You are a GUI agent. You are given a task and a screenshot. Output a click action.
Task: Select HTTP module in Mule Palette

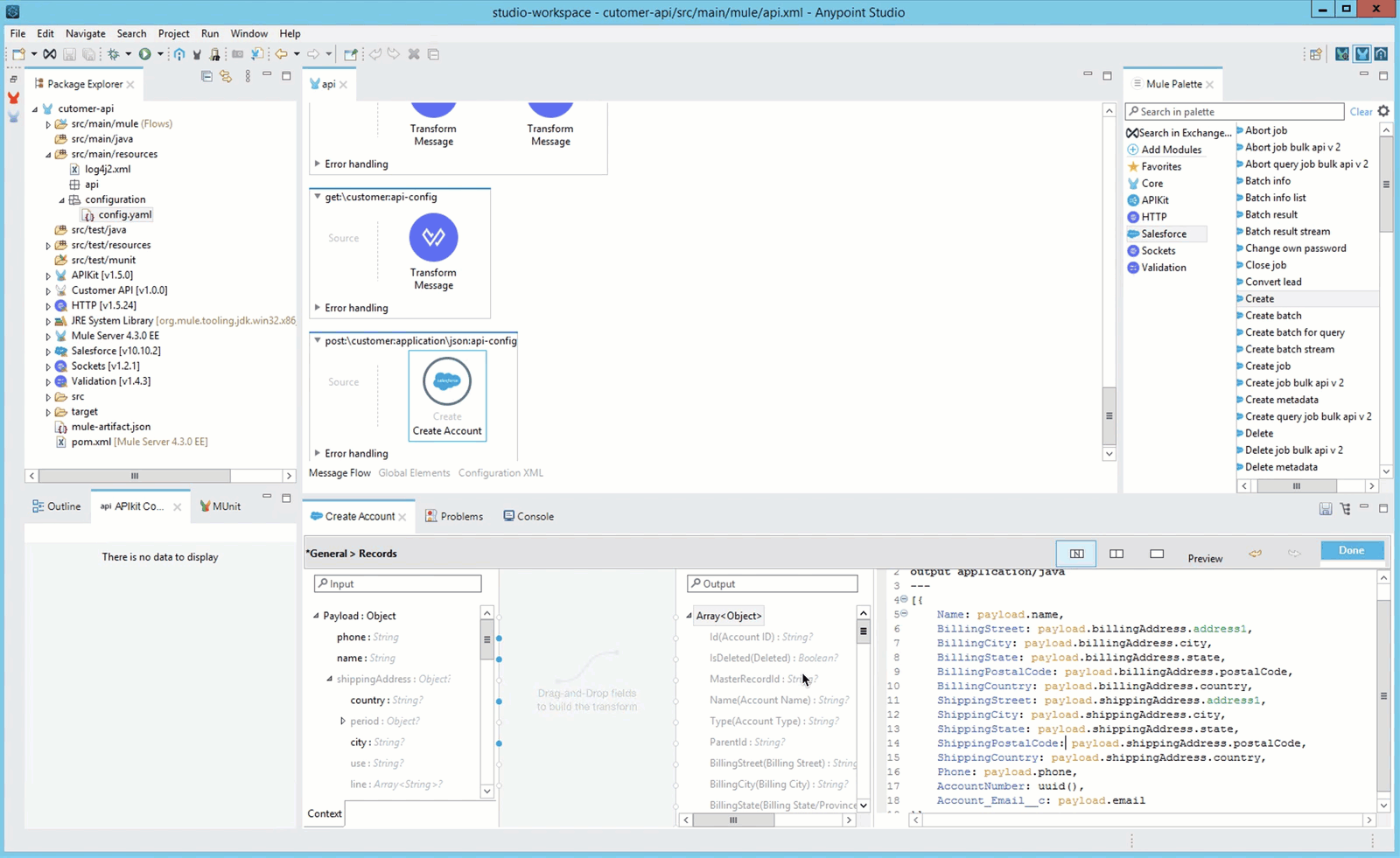click(x=1147, y=217)
